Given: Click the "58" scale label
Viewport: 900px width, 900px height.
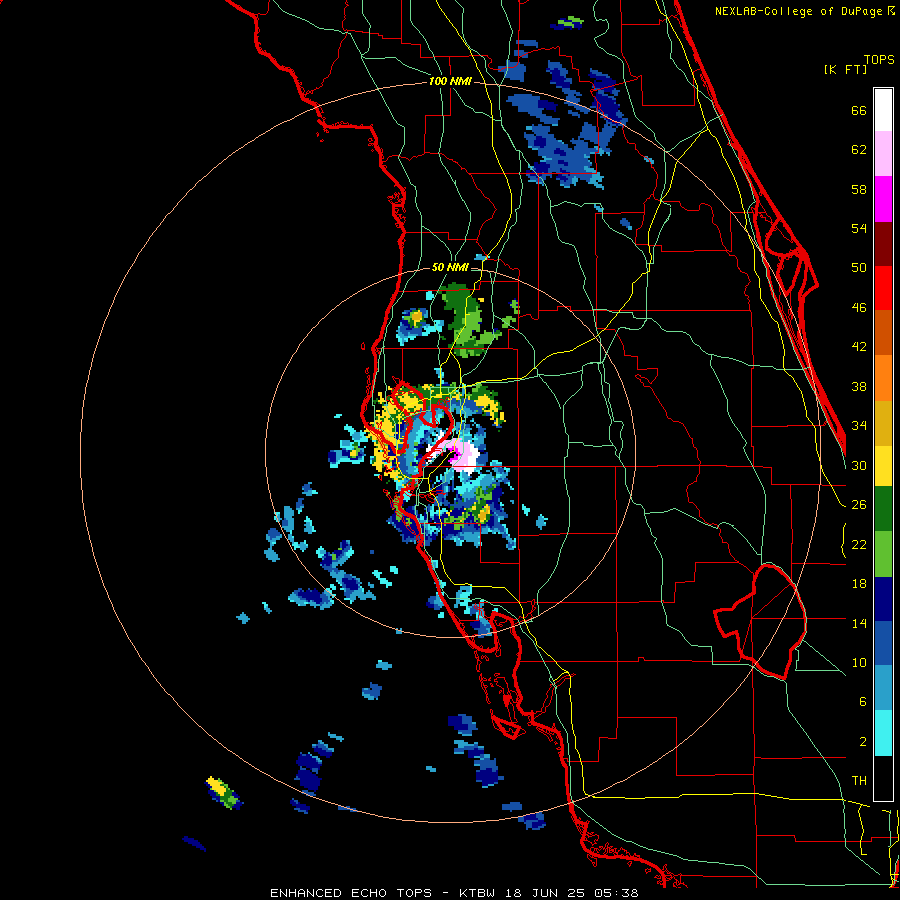Looking at the screenshot, I should (859, 190).
